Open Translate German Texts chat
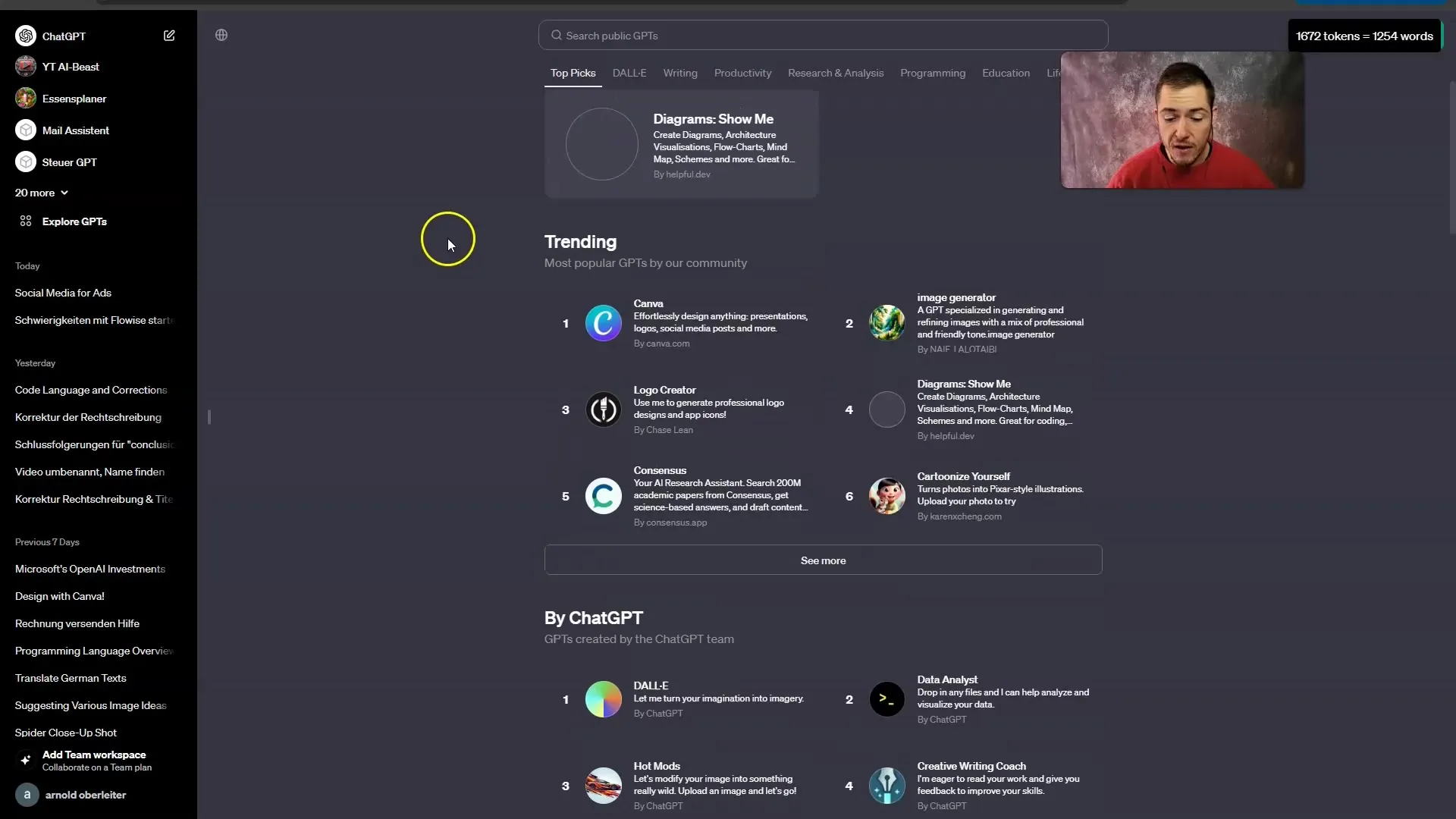This screenshot has height=819, width=1456. [71, 678]
